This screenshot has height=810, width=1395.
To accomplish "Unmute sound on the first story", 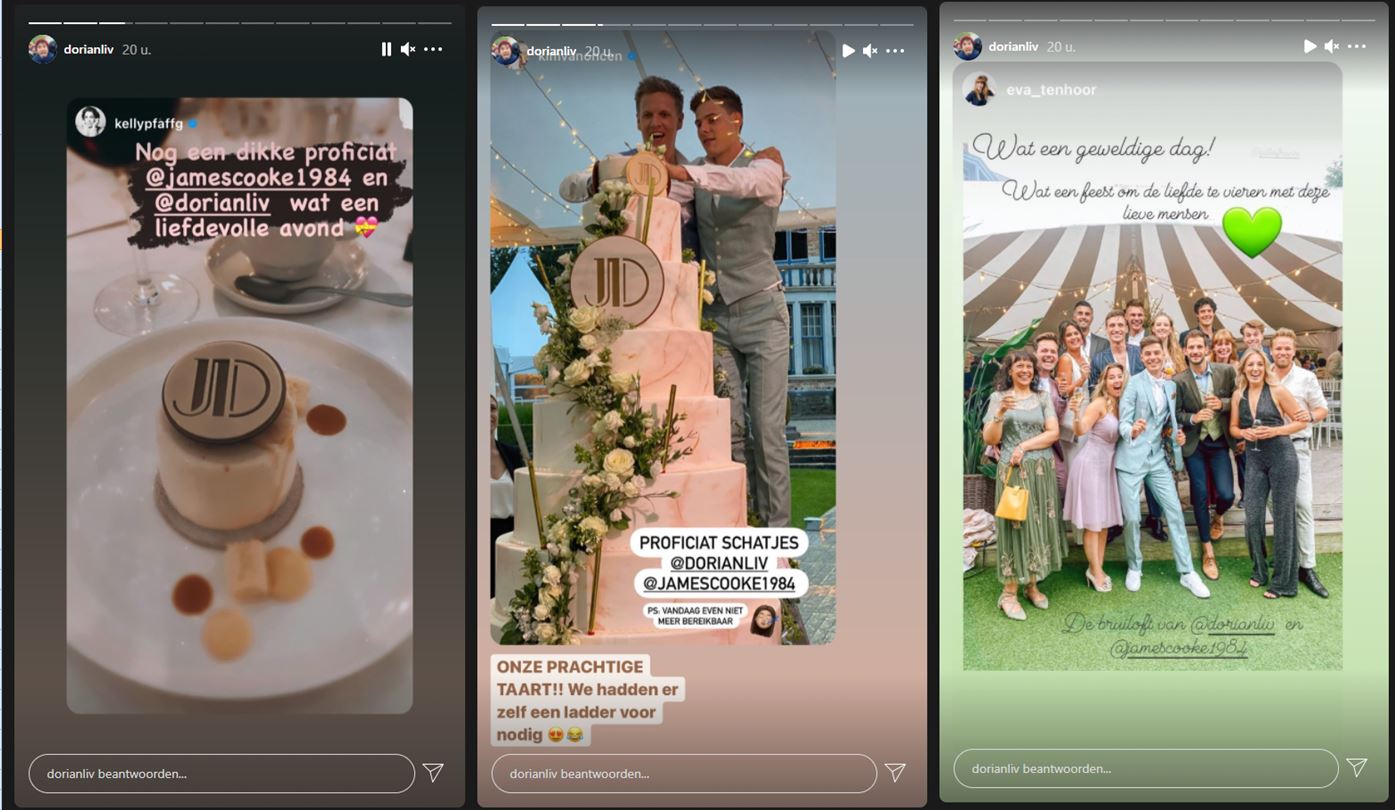I will (x=408, y=49).
